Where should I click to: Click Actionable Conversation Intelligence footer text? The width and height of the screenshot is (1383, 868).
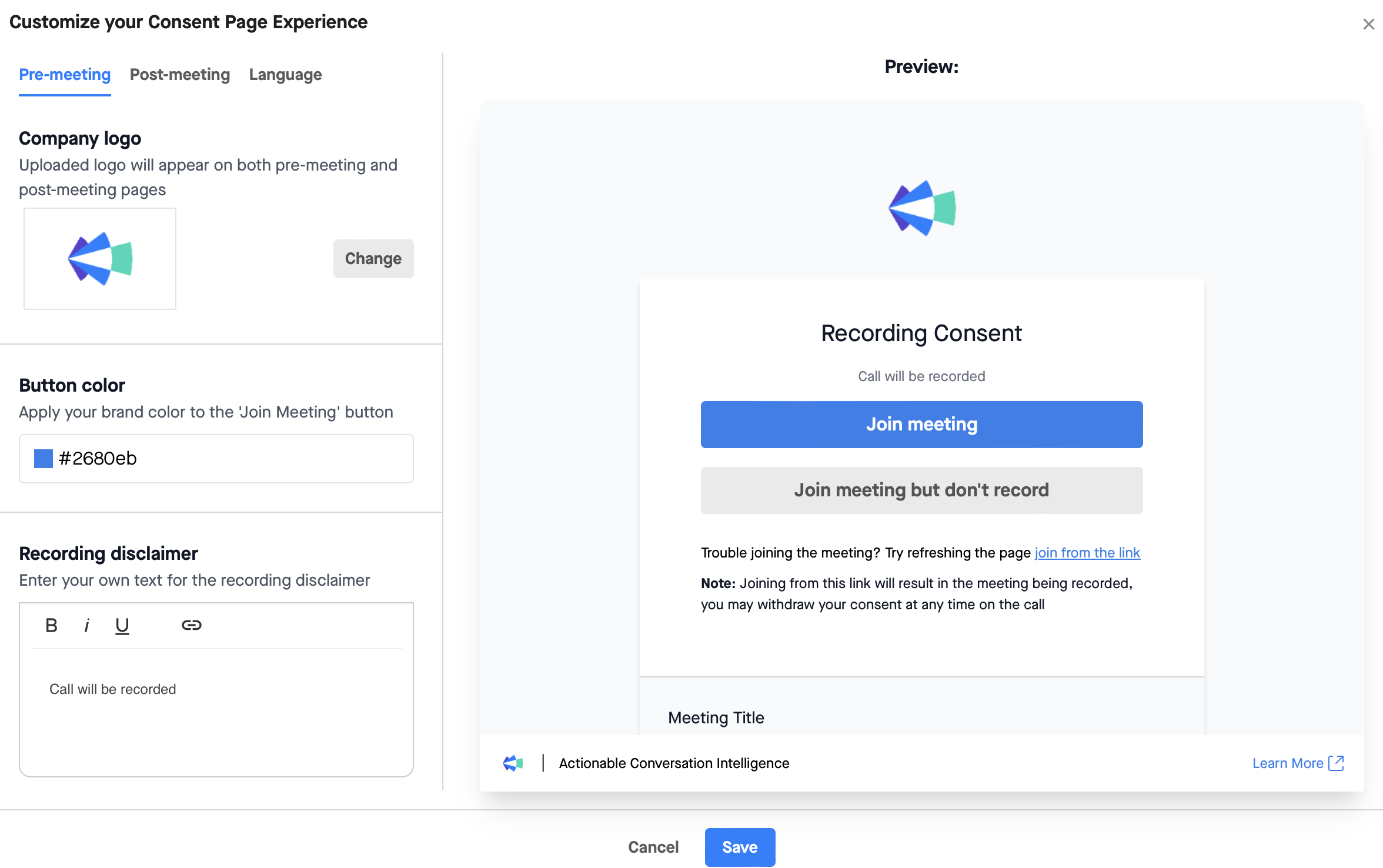(x=674, y=763)
